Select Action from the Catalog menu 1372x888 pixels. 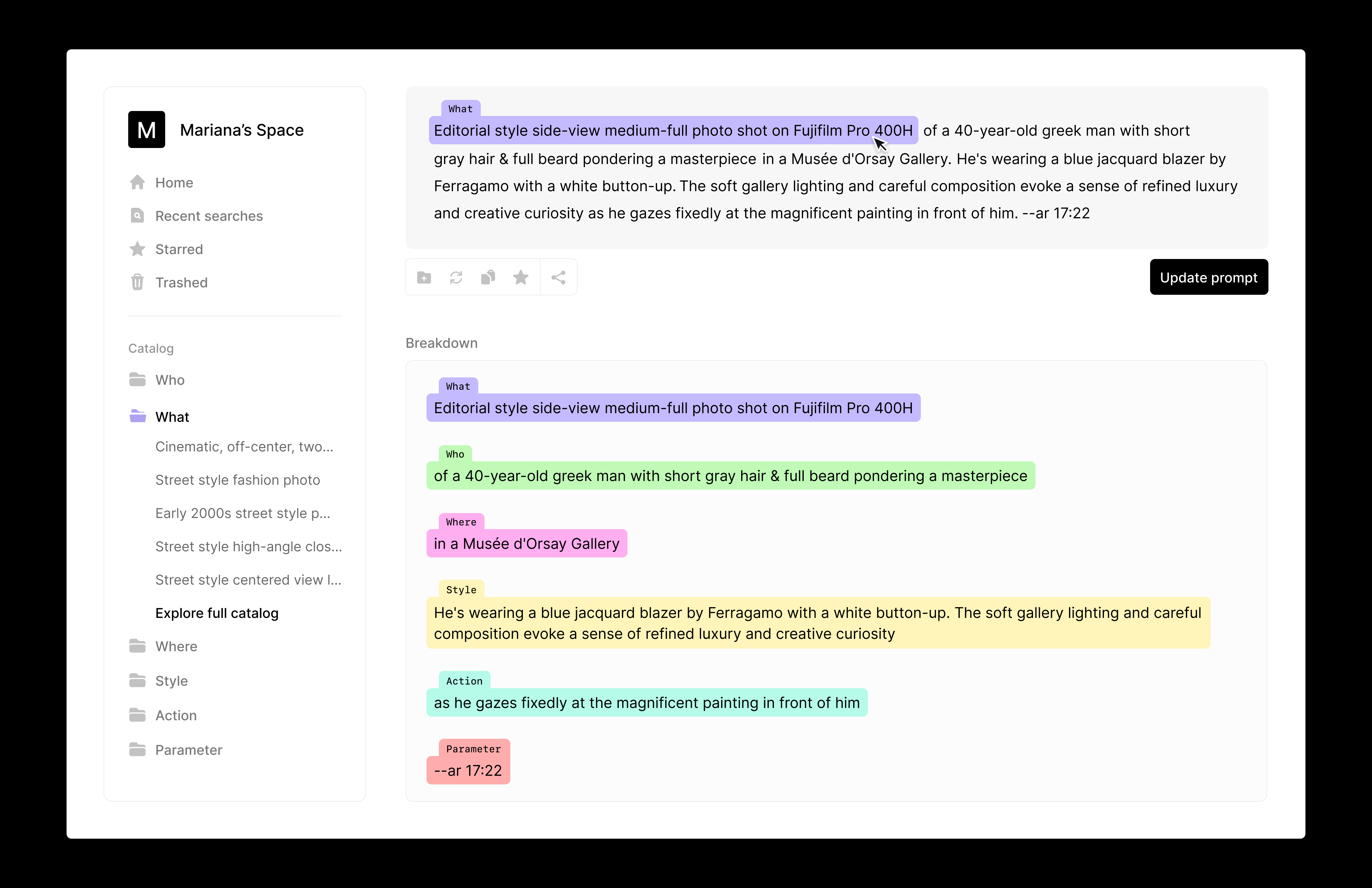click(175, 714)
